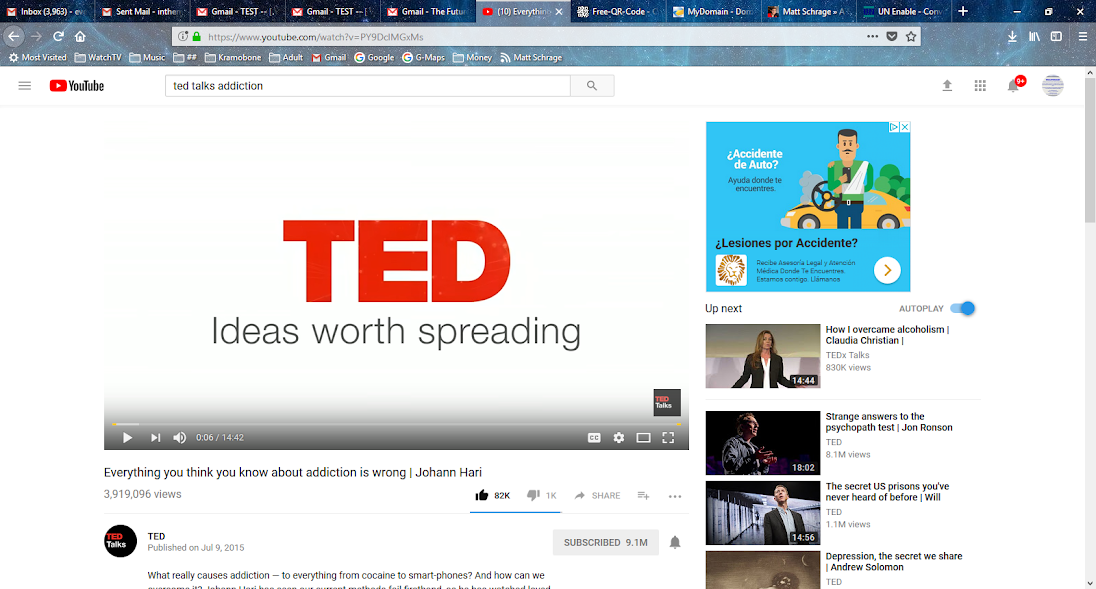Bookmark this page with star icon
This screenshot has width=1096, height=589.
pos(911,36)
